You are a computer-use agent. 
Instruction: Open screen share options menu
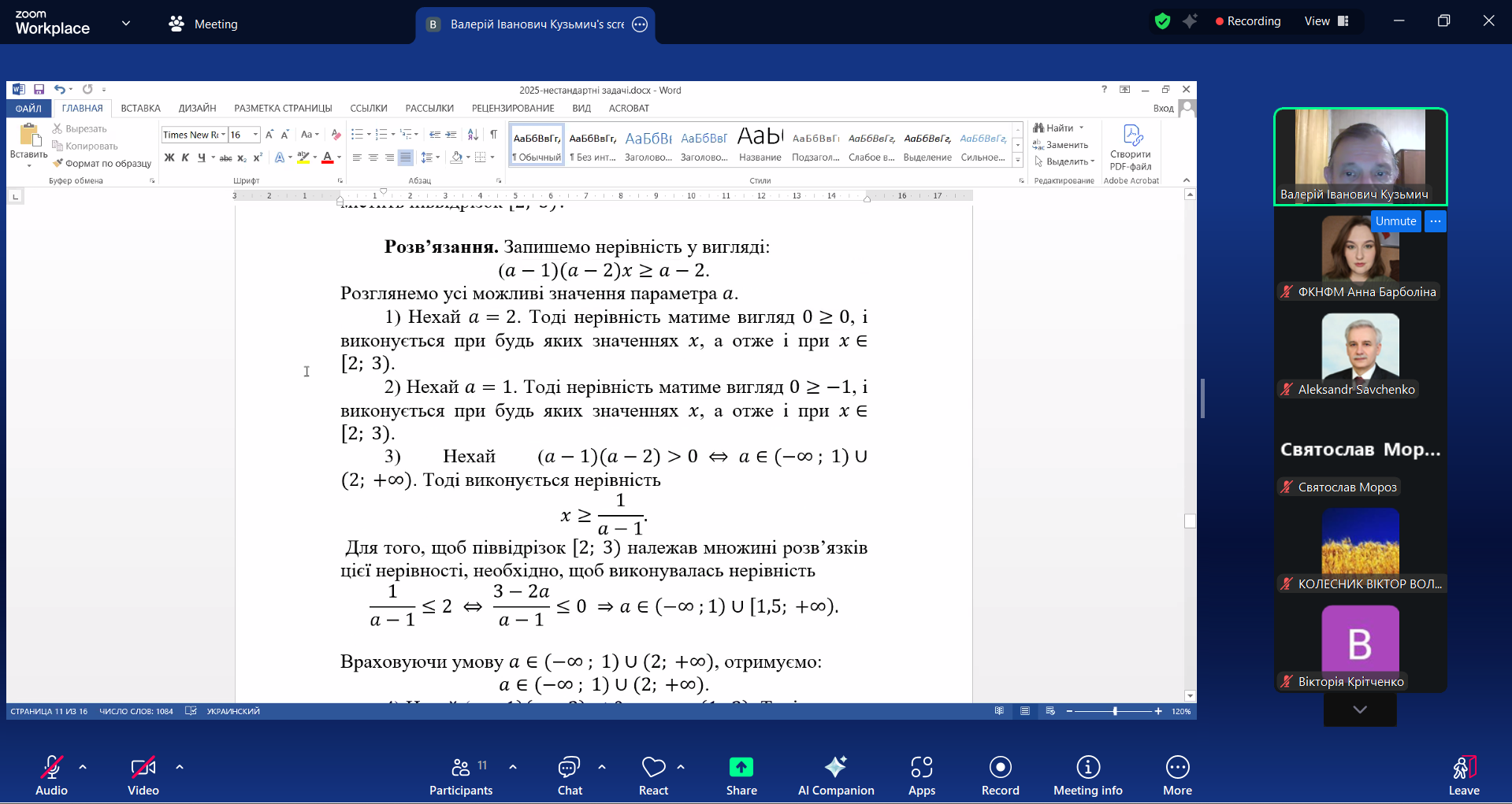click(640, 24)
